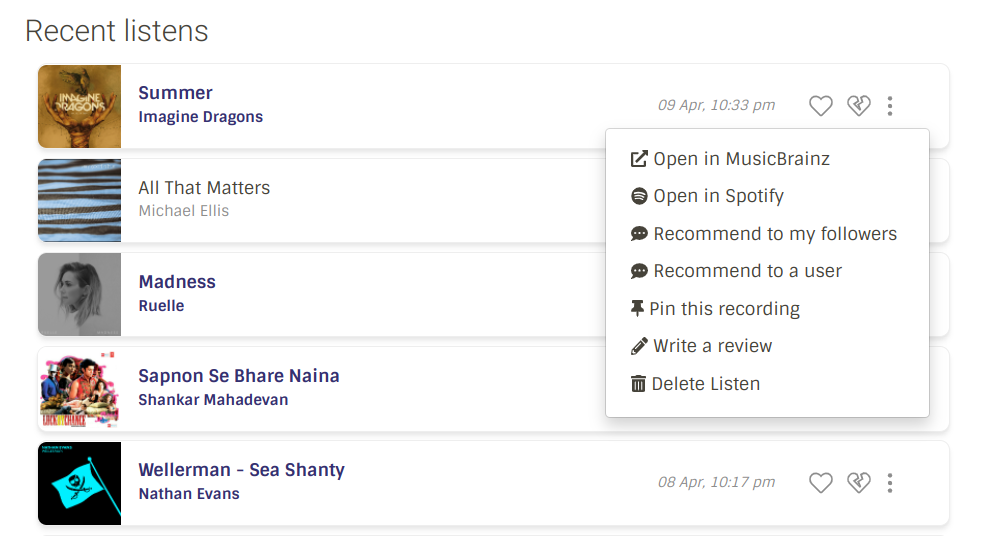Pin this recording from the menu
The width and height of the screenshot is (992, 536).
pos(724,309)
